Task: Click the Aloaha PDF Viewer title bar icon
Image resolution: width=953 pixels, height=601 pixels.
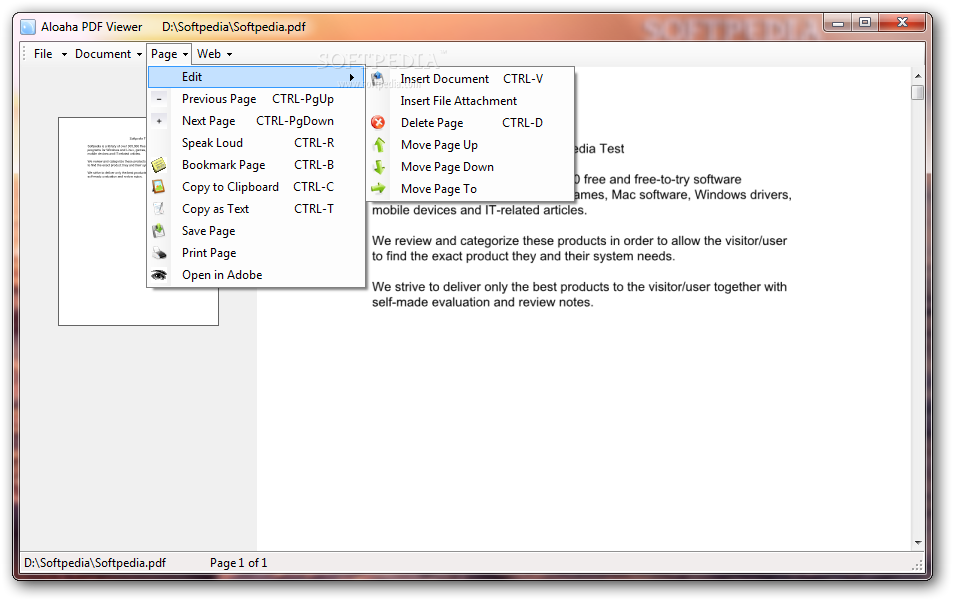Action: (x=27, y=27)
